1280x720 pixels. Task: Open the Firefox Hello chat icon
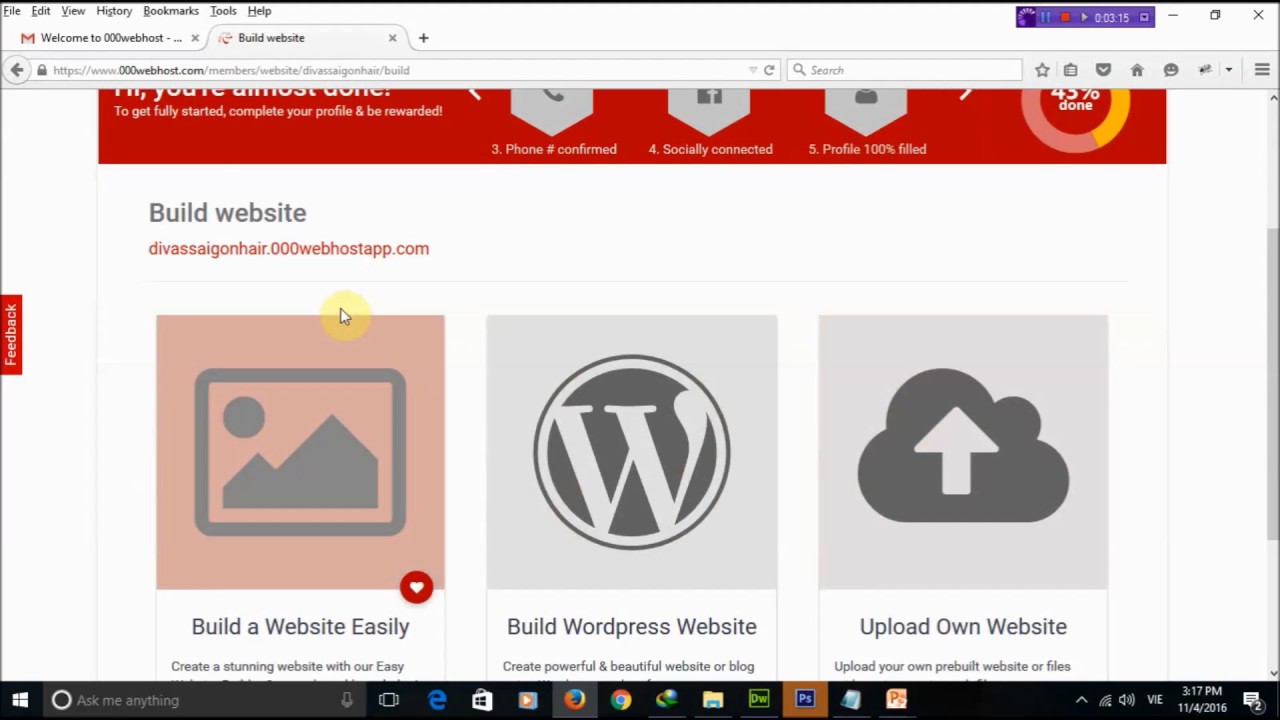click(x=1171, y=70)
